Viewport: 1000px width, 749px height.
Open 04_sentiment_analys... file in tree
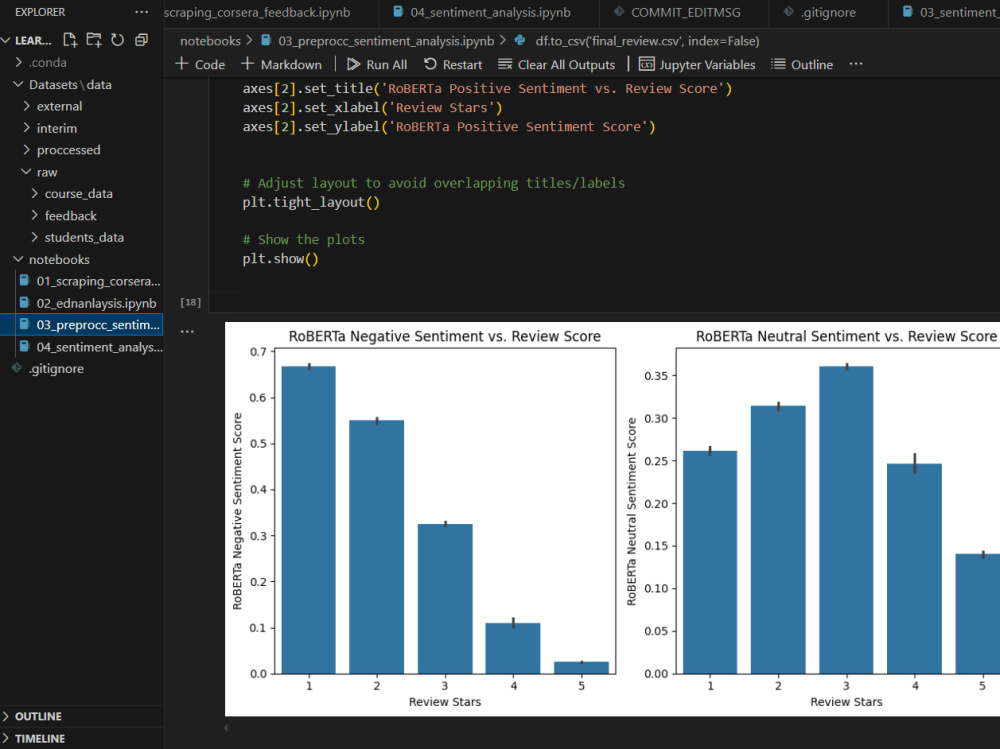pos(82,347)
